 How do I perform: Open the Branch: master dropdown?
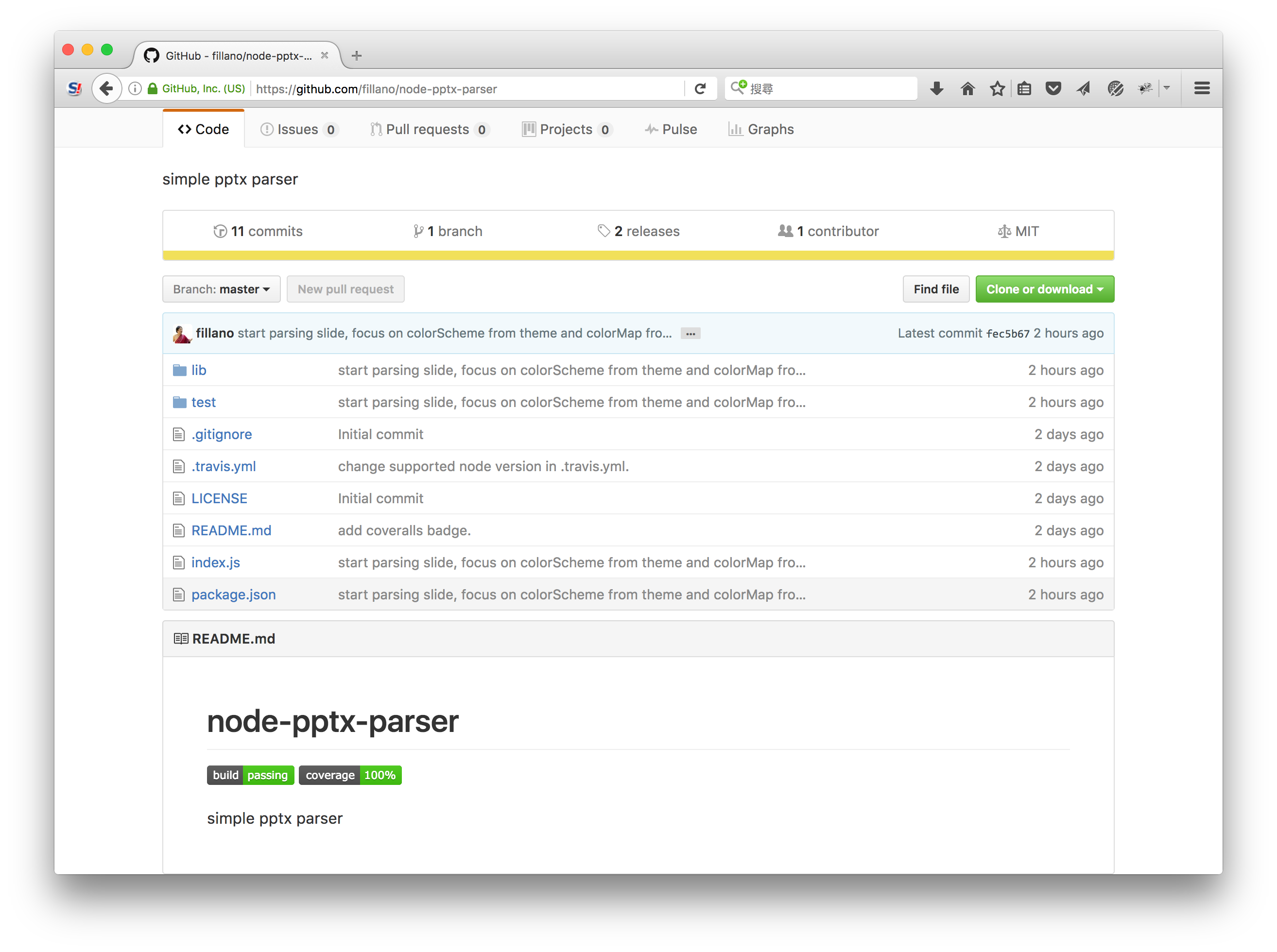(x=222, y=289)
